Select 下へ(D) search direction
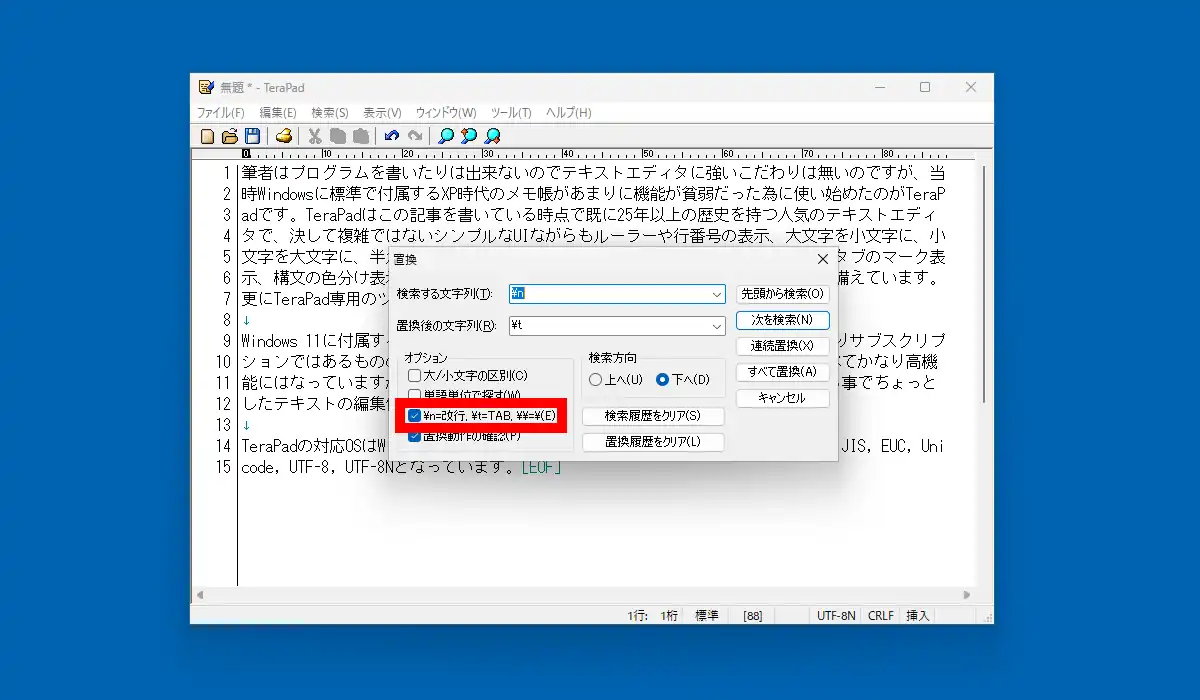The image size is (1200, 700). (x=662, y=380)
